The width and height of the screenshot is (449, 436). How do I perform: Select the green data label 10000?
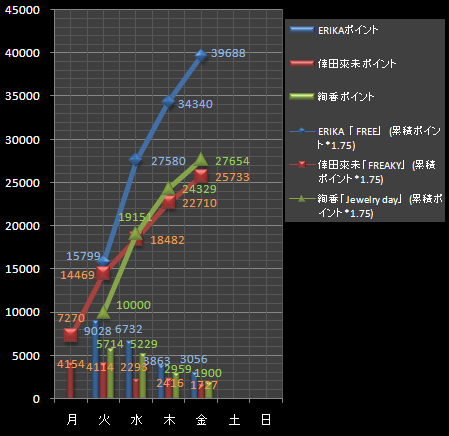(x=134, y=305)
